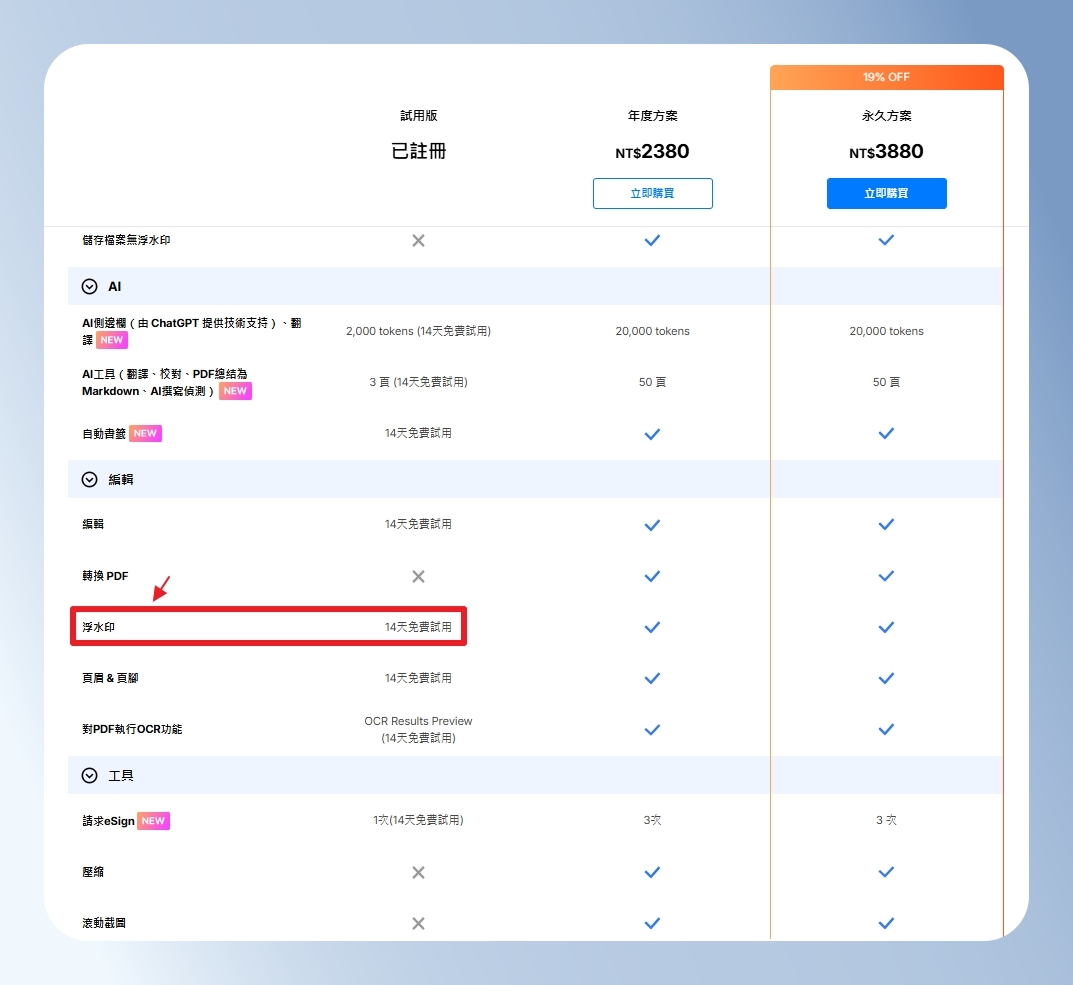Click 14天免費試用 in the 浮水印 row

click(418, 627)
